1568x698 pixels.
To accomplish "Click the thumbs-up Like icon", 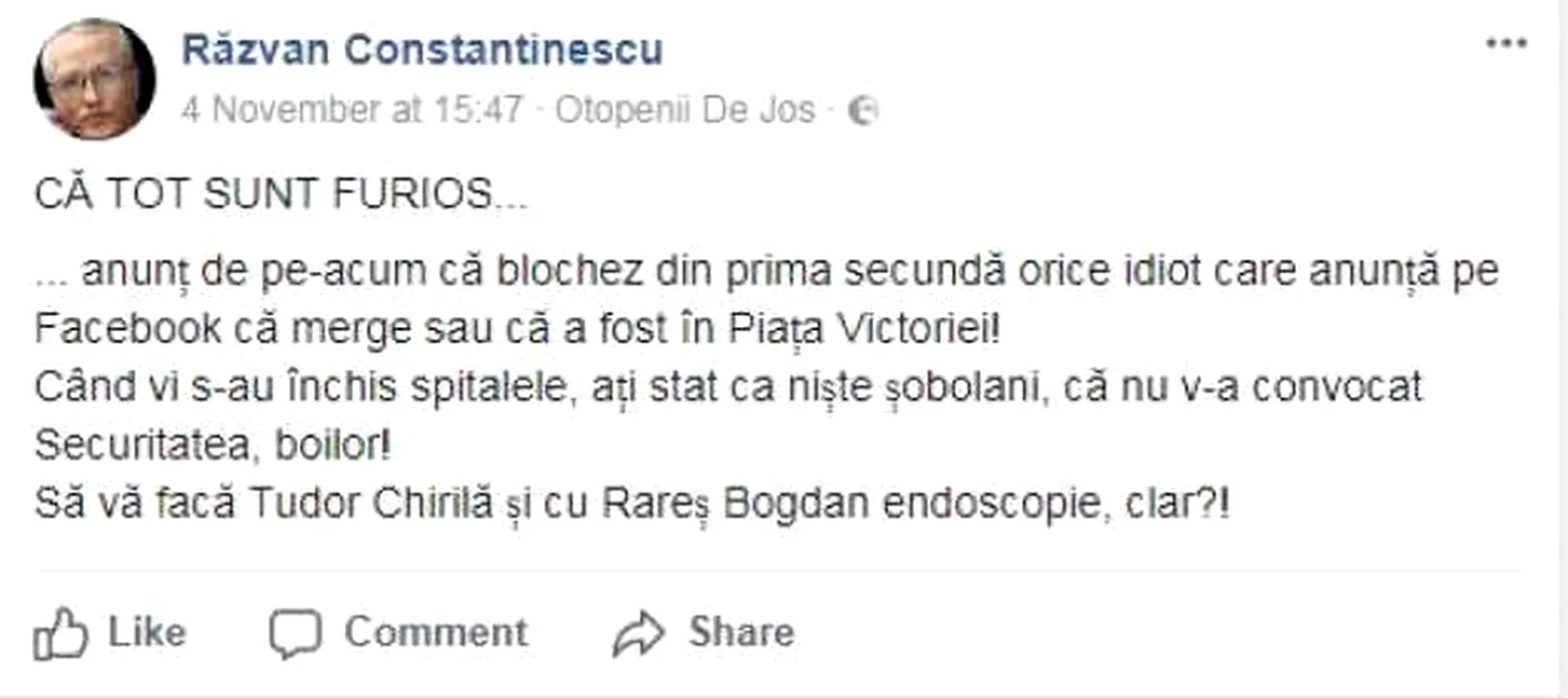I will coord(60,633).
